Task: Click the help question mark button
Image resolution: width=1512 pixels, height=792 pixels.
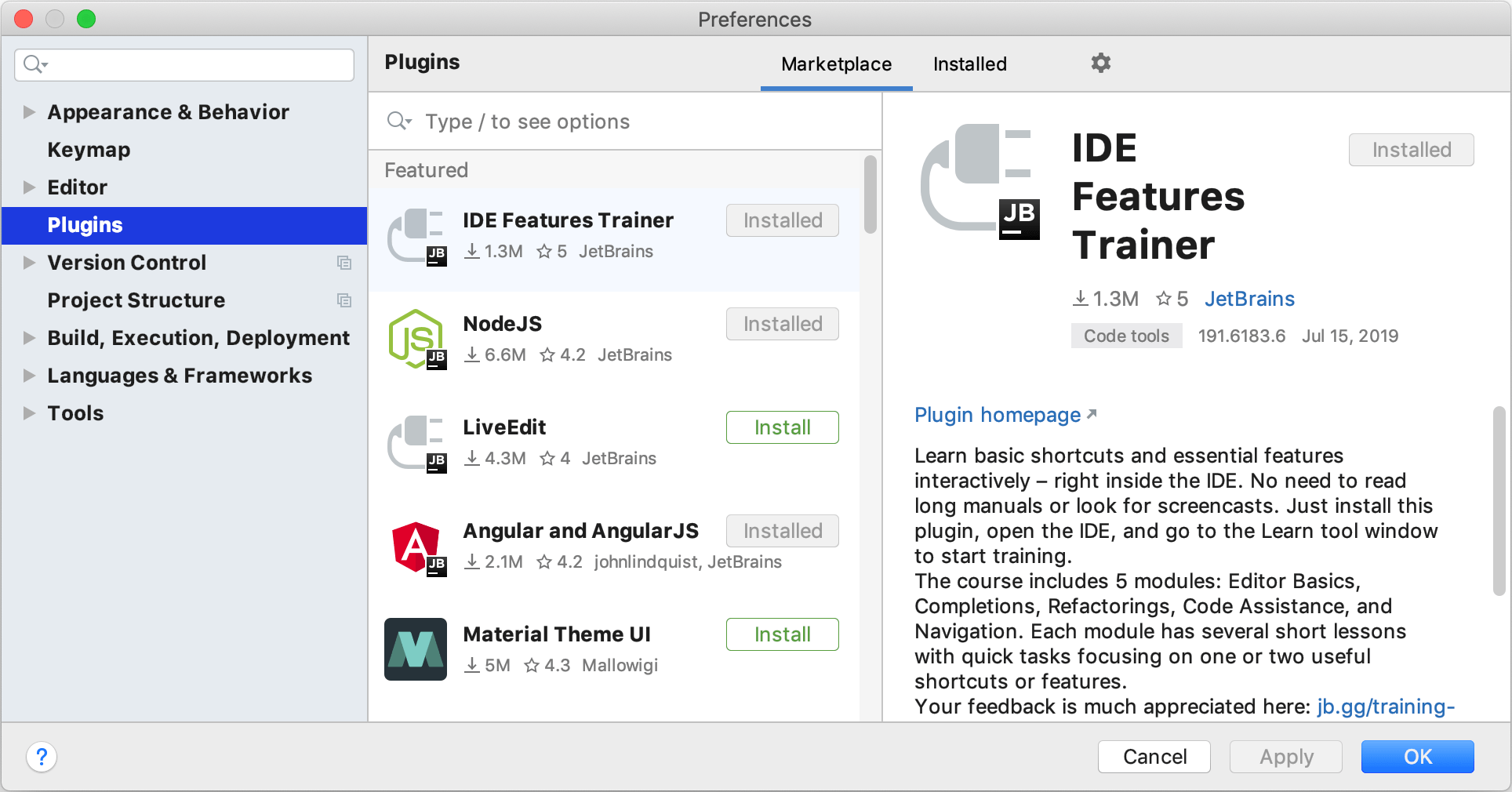Action: [42, 757]
